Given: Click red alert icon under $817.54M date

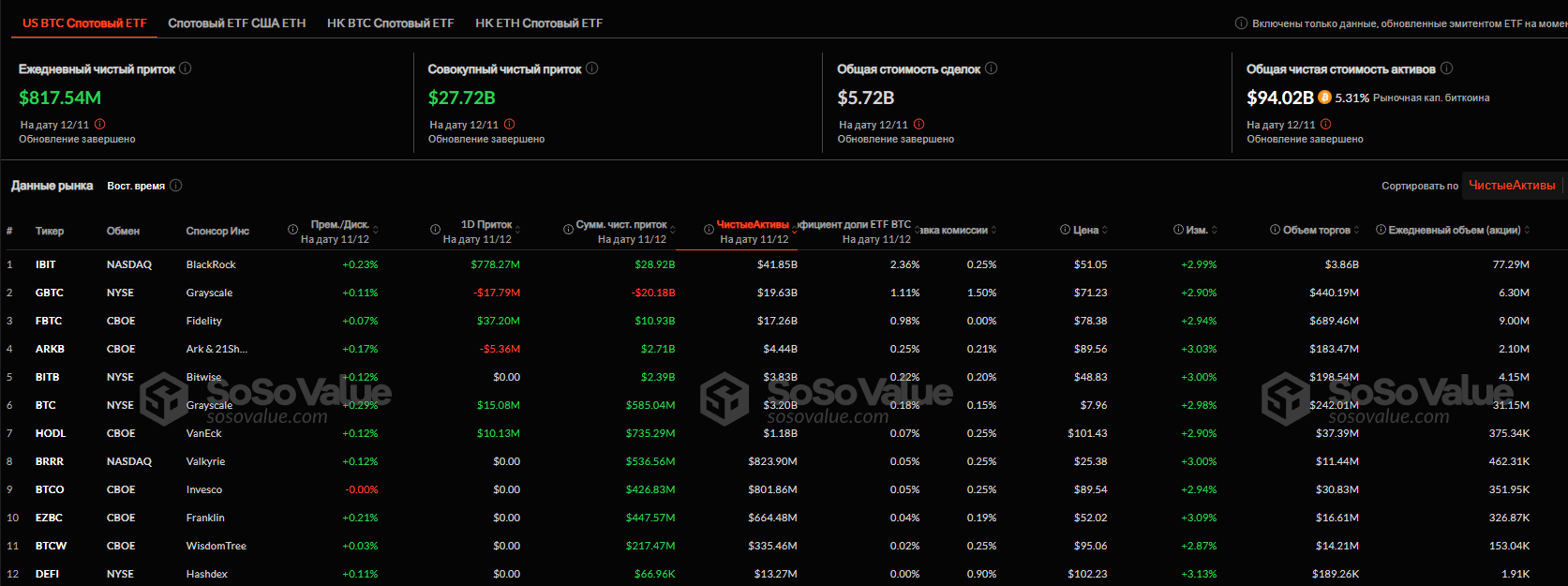Looking at the screenshot, I should pos(100,124).
